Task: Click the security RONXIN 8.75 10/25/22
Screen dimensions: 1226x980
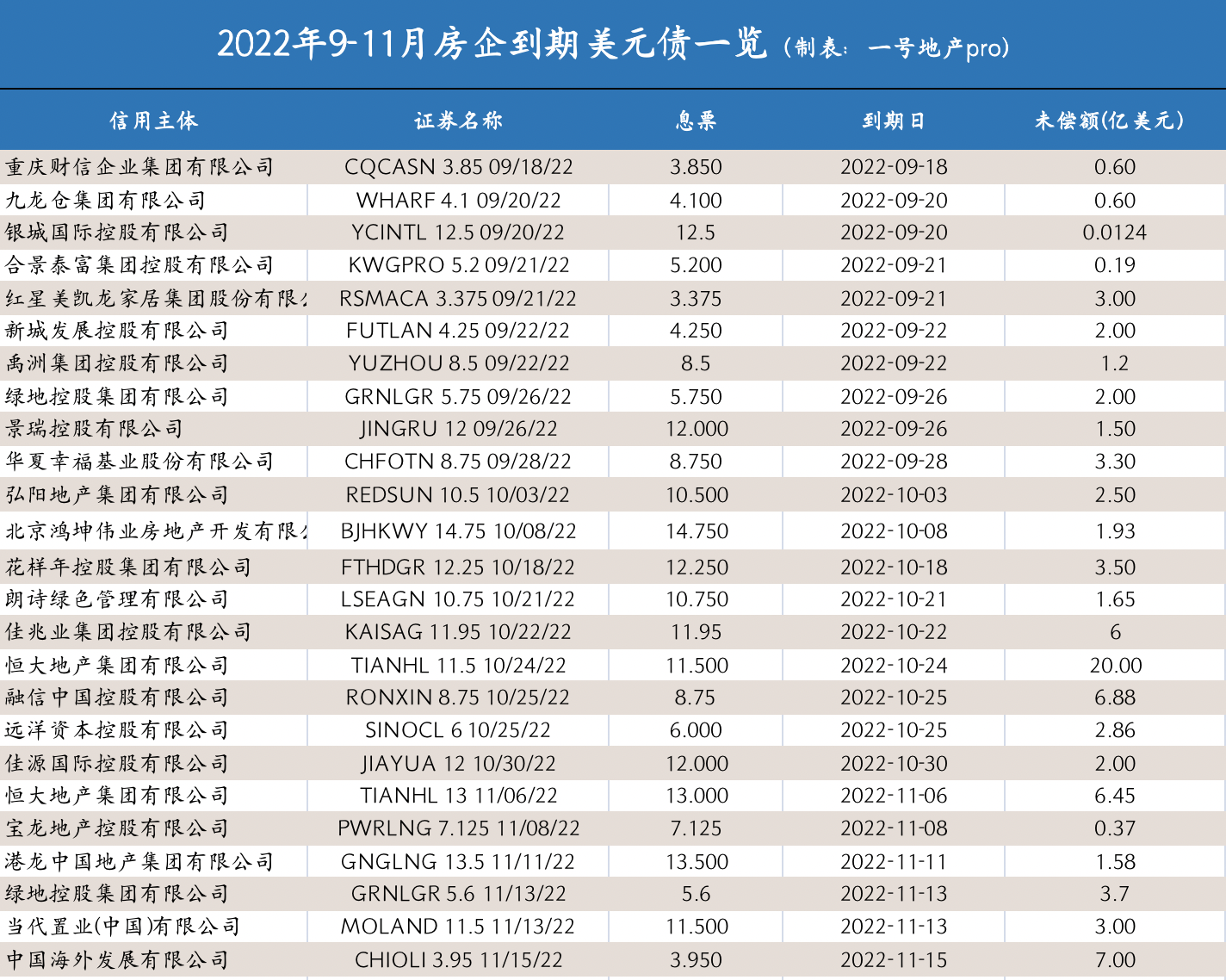Action: pos(458,698)
